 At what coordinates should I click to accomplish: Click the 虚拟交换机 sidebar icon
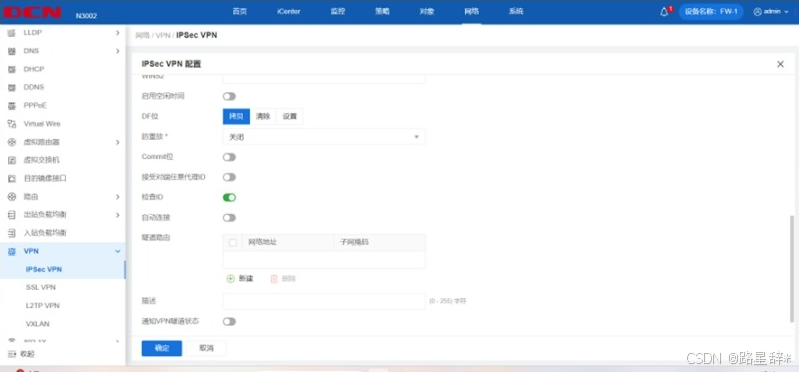click(x=11, y=160)
